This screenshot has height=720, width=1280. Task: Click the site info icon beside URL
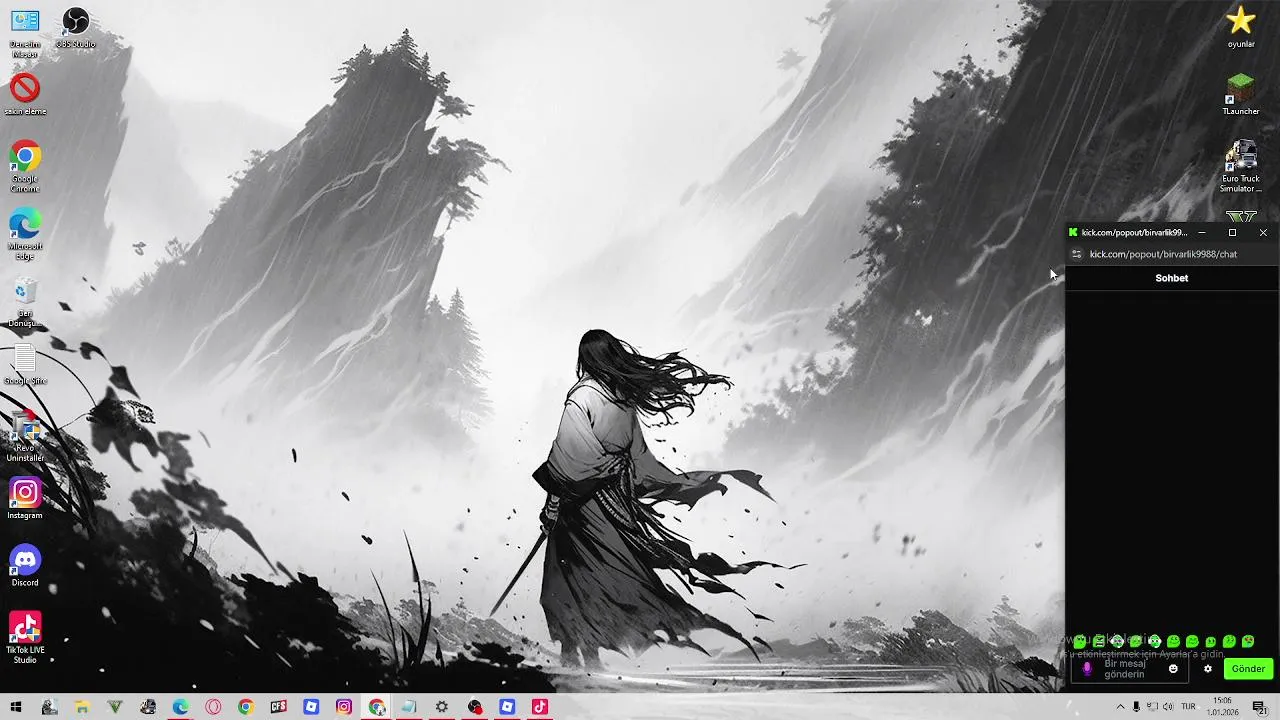1077,254
